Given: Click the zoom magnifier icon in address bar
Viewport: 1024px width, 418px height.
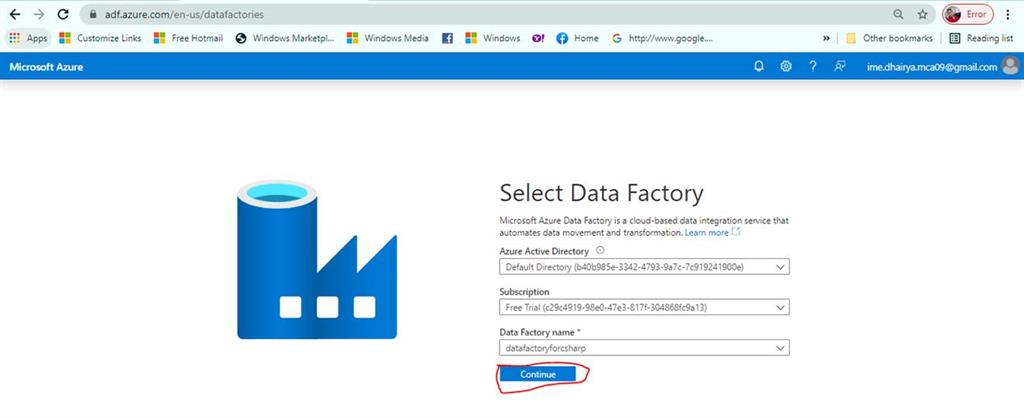Looking at the screenshot, I should pos(899,14).
